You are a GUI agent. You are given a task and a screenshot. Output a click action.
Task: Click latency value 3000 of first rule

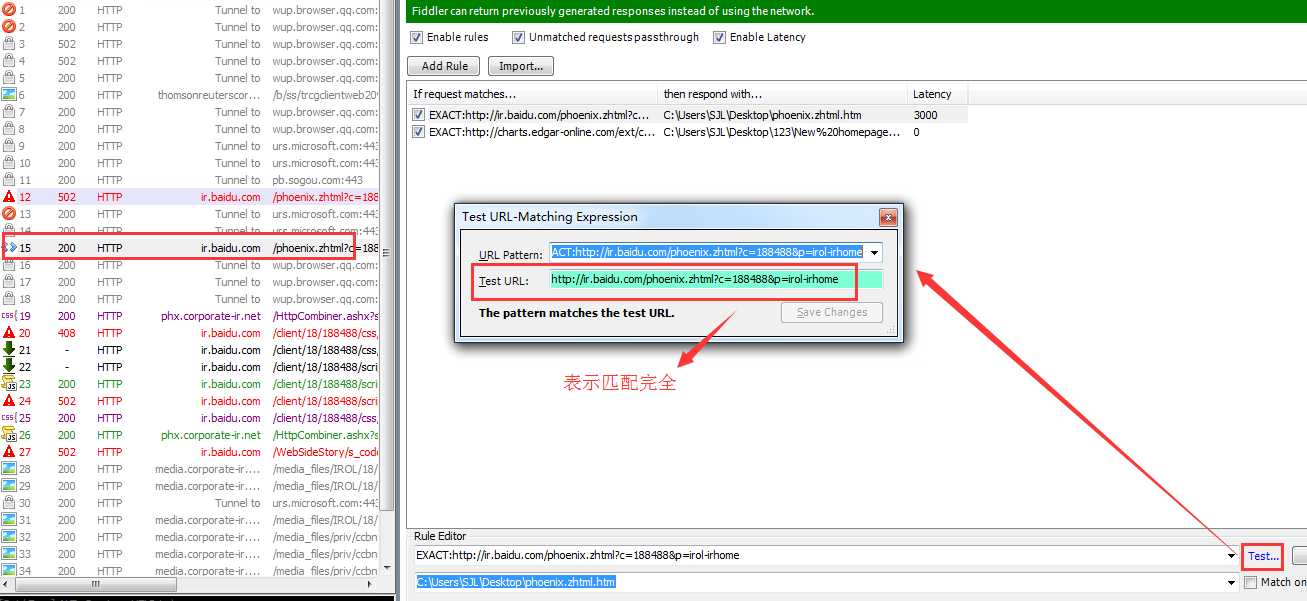(x=926, y=115)
